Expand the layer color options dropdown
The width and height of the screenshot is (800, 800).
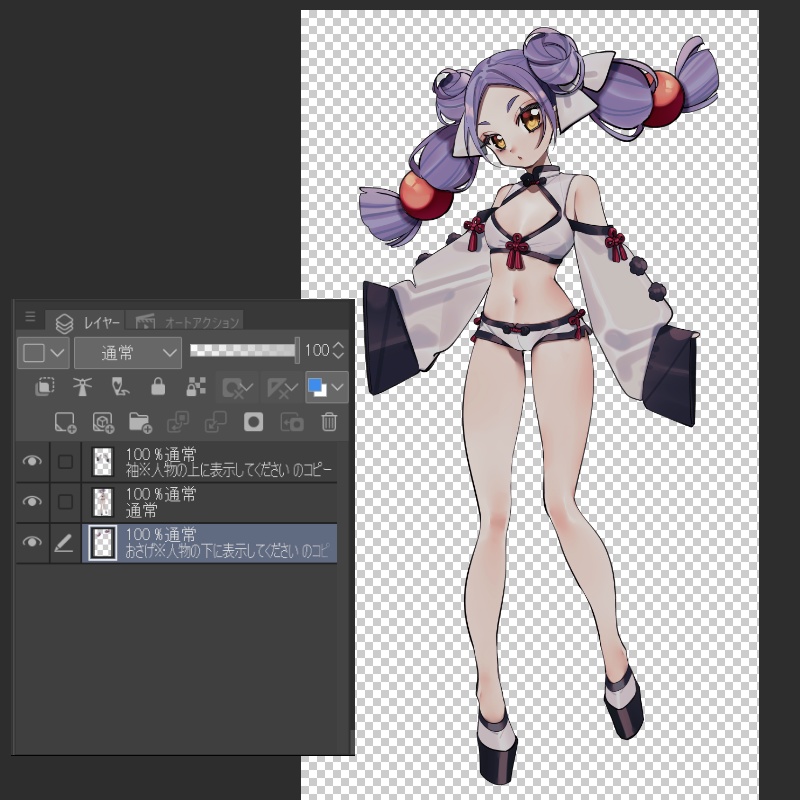[x=42, y=352]
